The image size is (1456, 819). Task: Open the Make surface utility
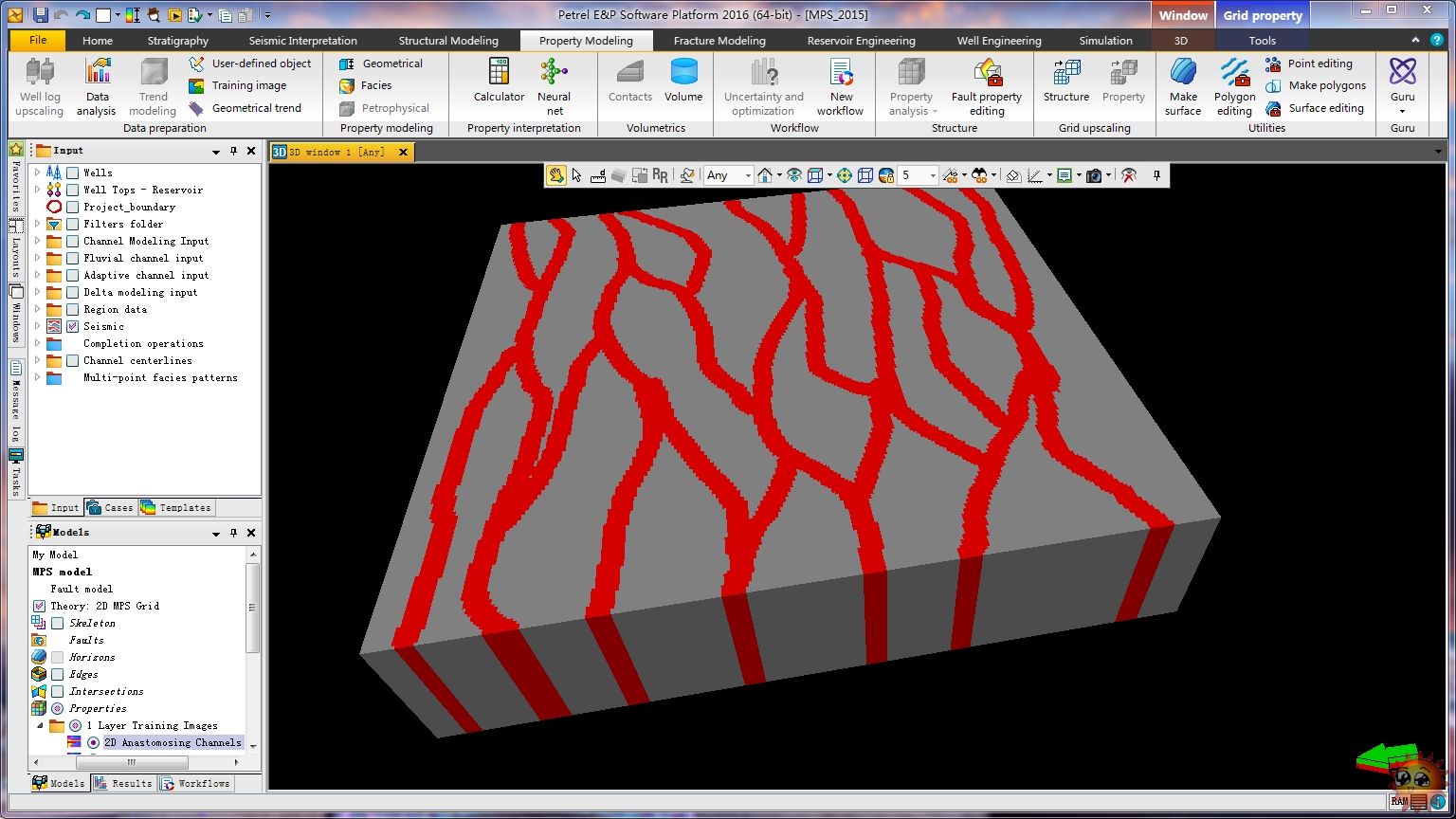pos(1183,87)
